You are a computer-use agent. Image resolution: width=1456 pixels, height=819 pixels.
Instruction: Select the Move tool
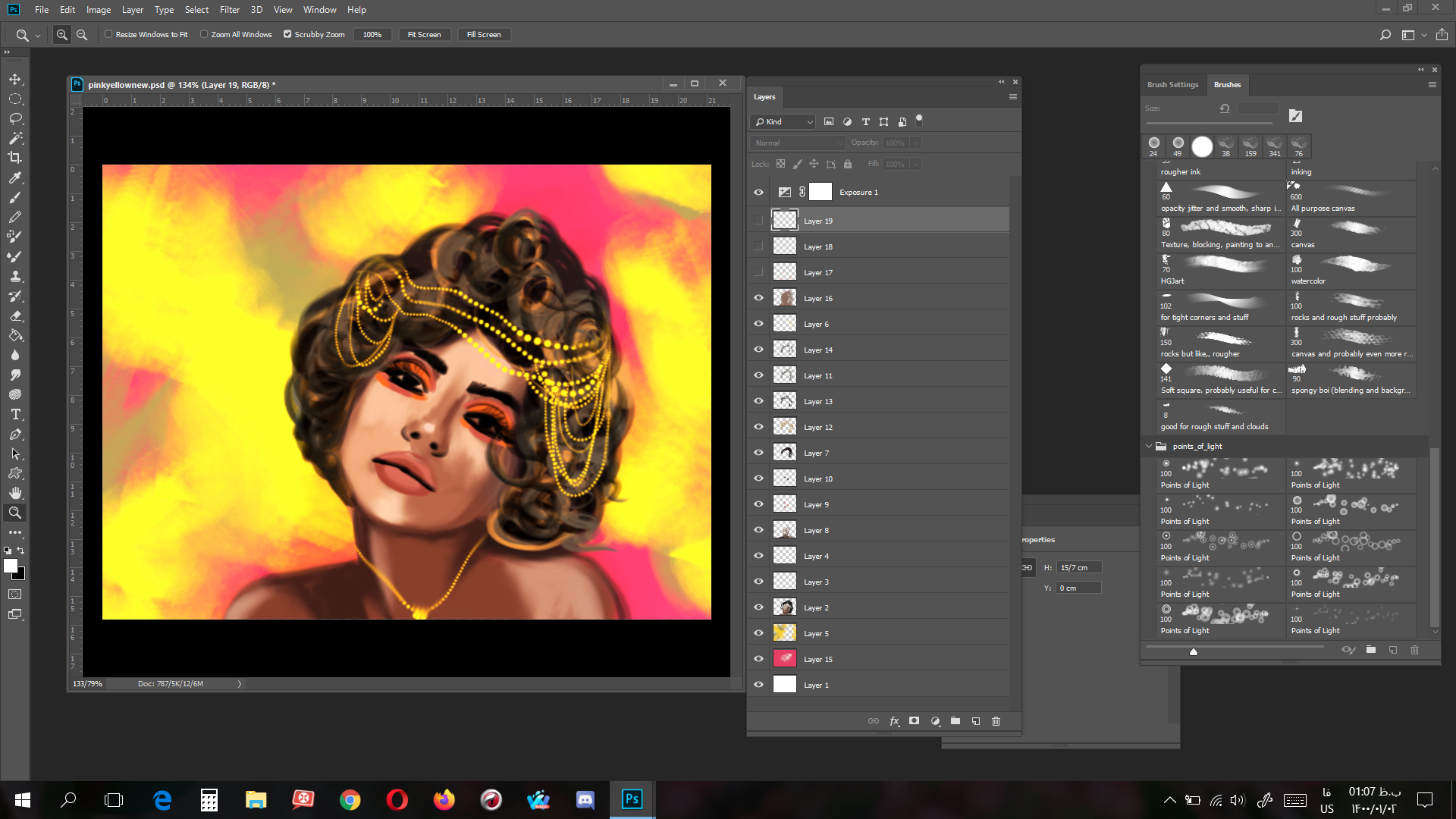pyautogui.click(x=15, y=80)
